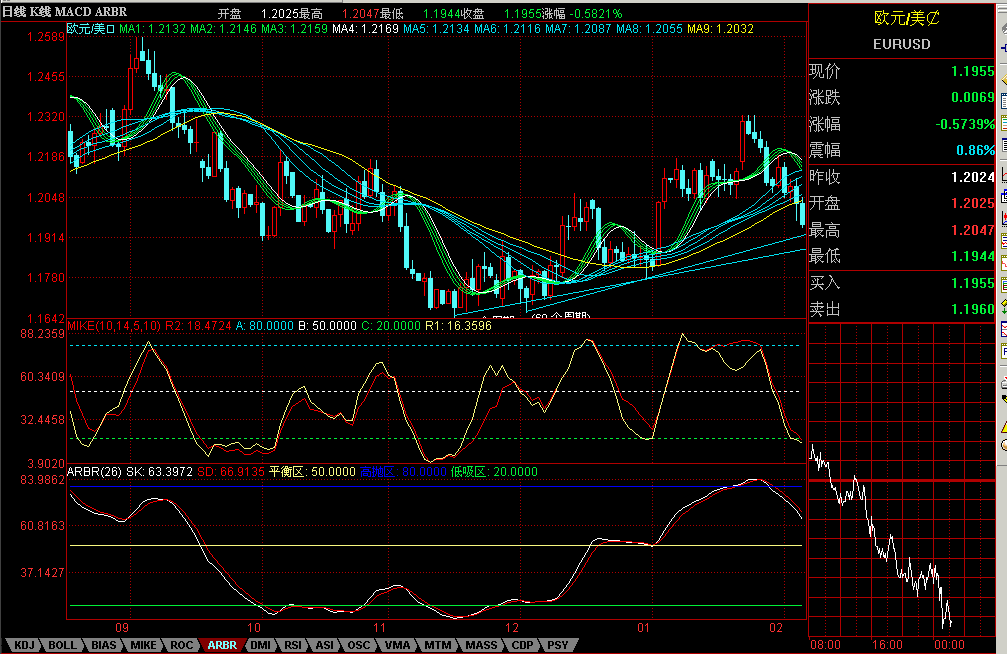Click the 日线 label in title bar
1007x654 pixels.
pos(14,12)
